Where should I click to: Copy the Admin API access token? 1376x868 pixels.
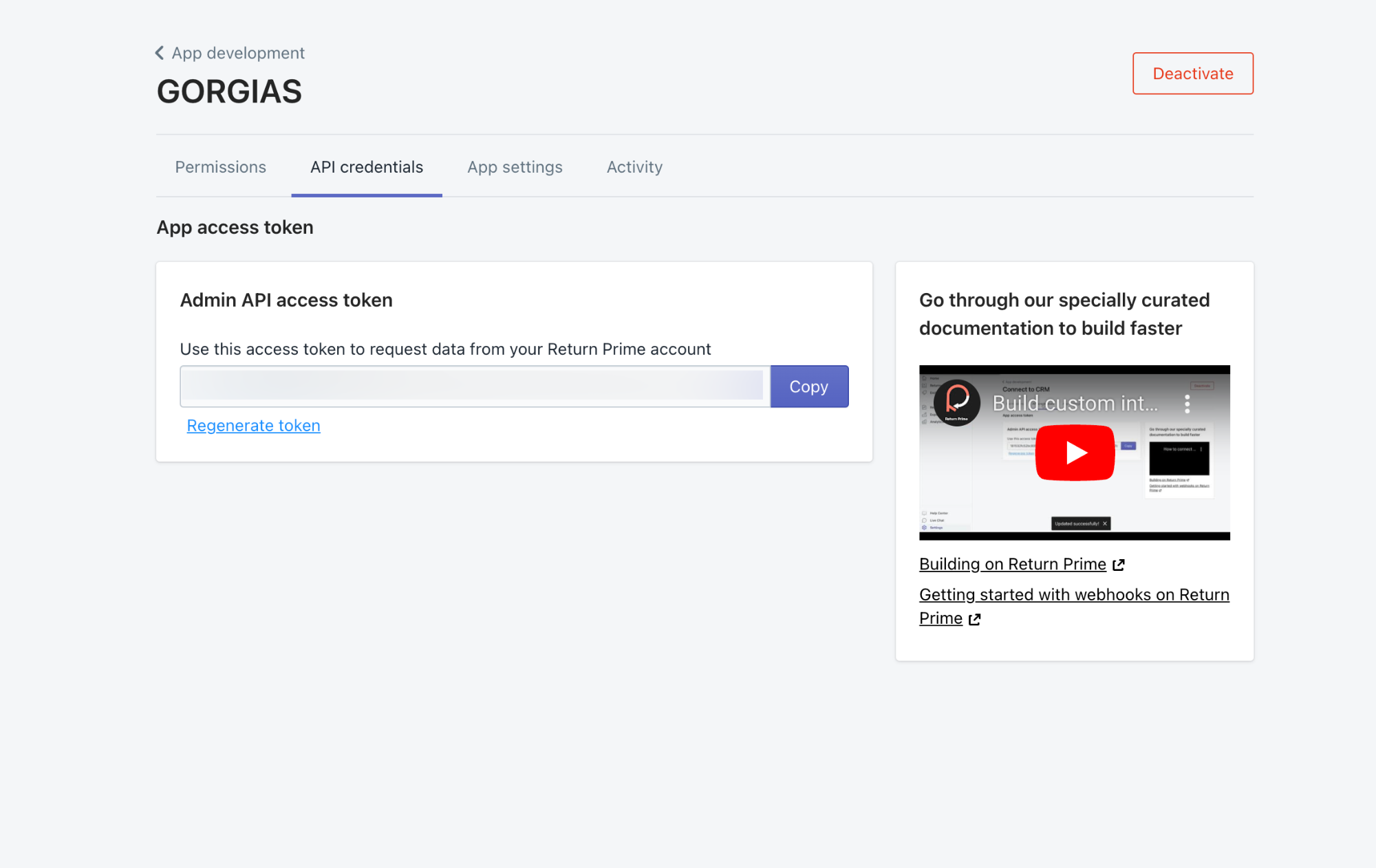pyautogui.click(x=808, y=387)
